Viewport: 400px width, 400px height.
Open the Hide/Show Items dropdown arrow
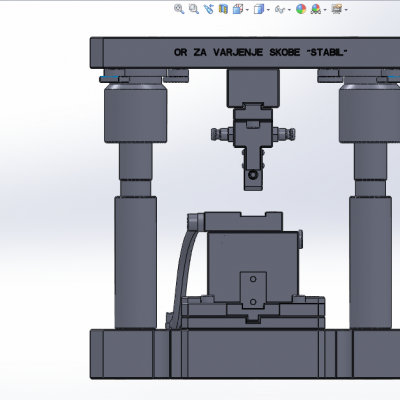(x=289, y=10)
